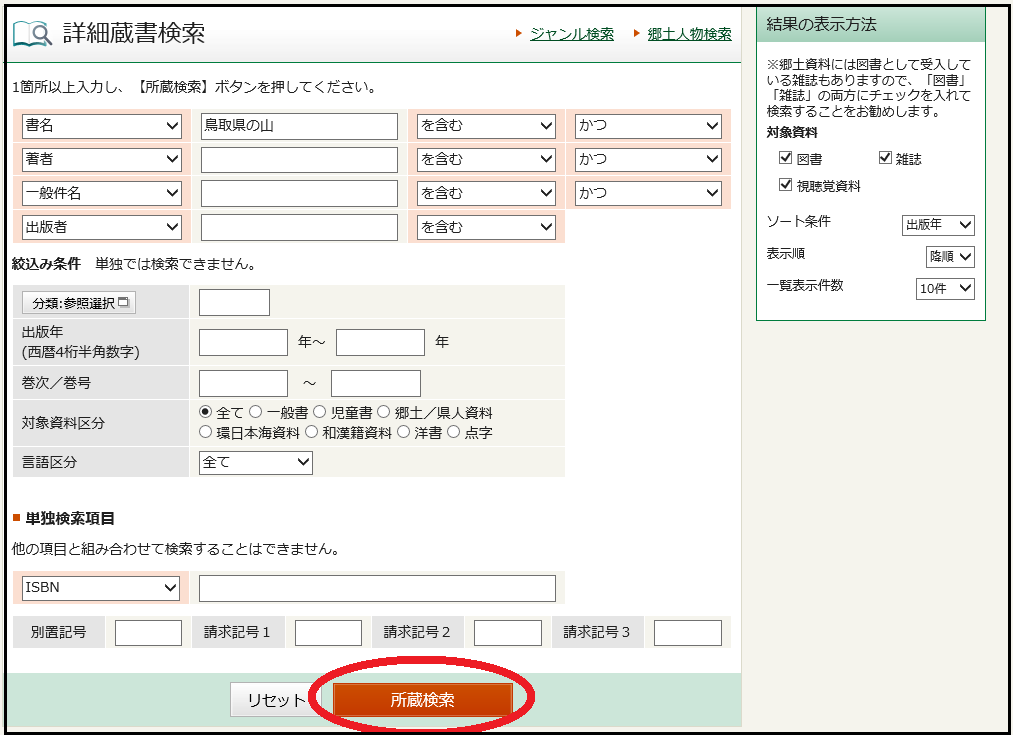
Task: Click the 請求記号１ input field
Action: click(x=328, y=633)
